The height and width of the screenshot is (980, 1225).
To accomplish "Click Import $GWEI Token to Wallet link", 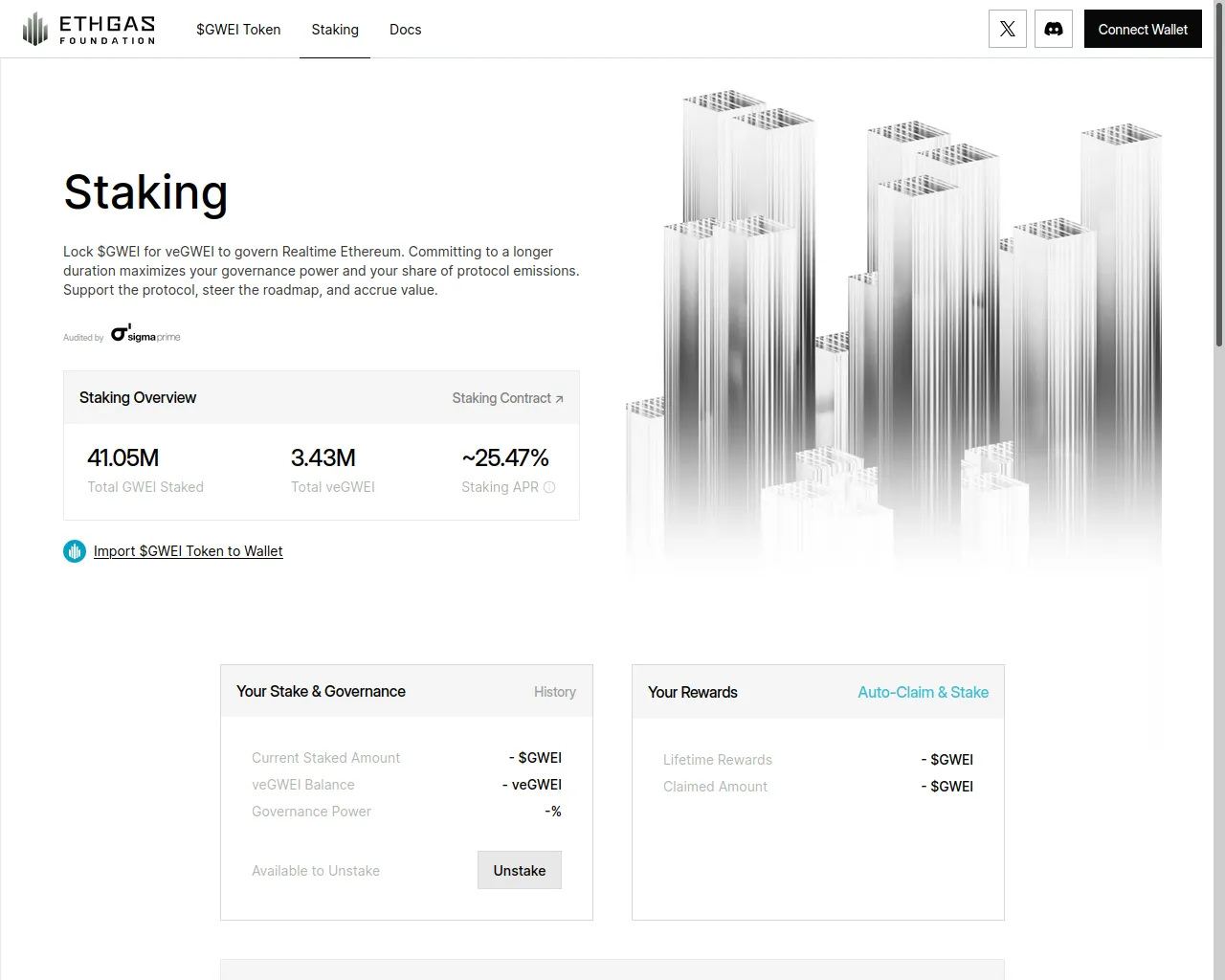I will point(189,551).
